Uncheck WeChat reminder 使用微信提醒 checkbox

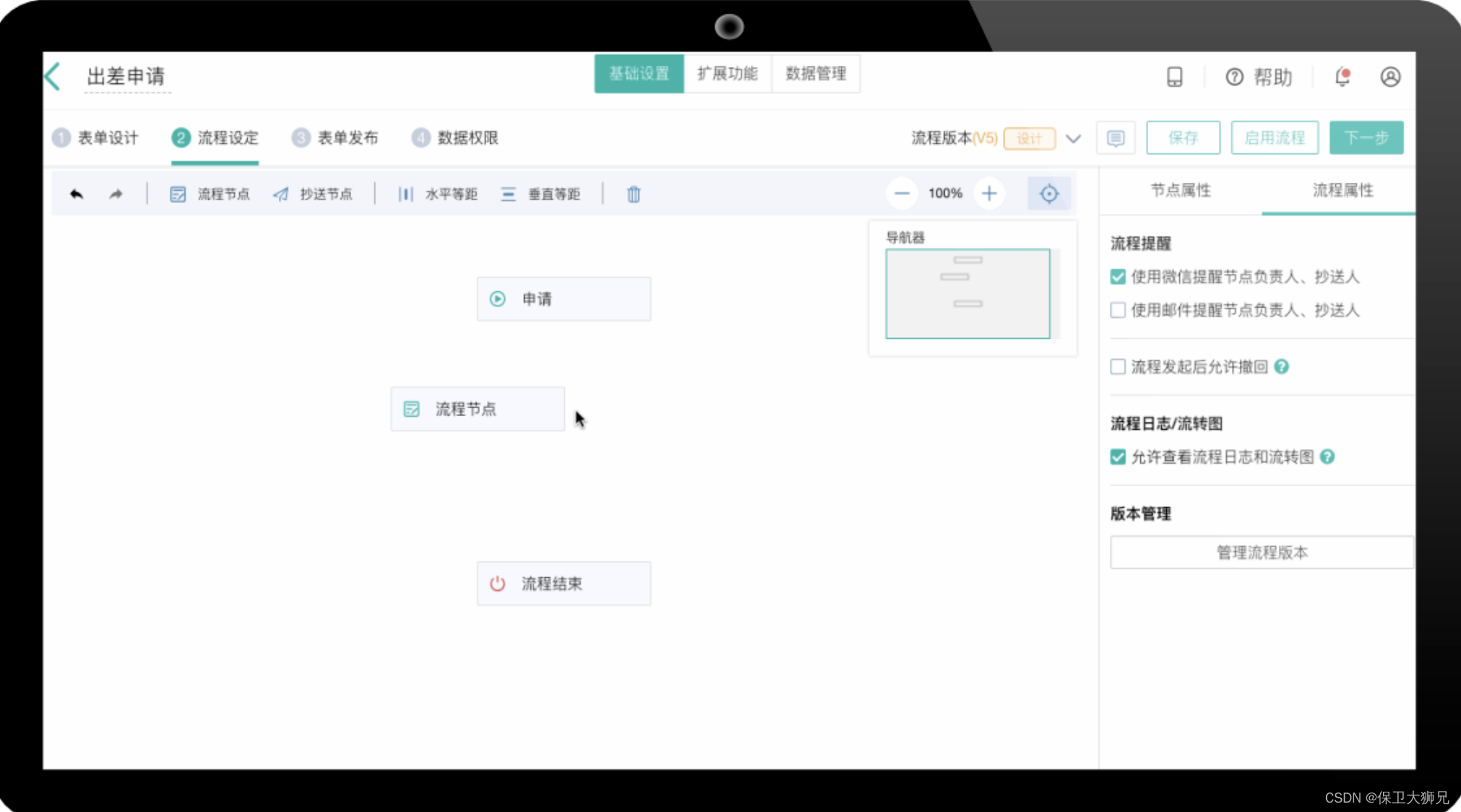[1118, 277]
